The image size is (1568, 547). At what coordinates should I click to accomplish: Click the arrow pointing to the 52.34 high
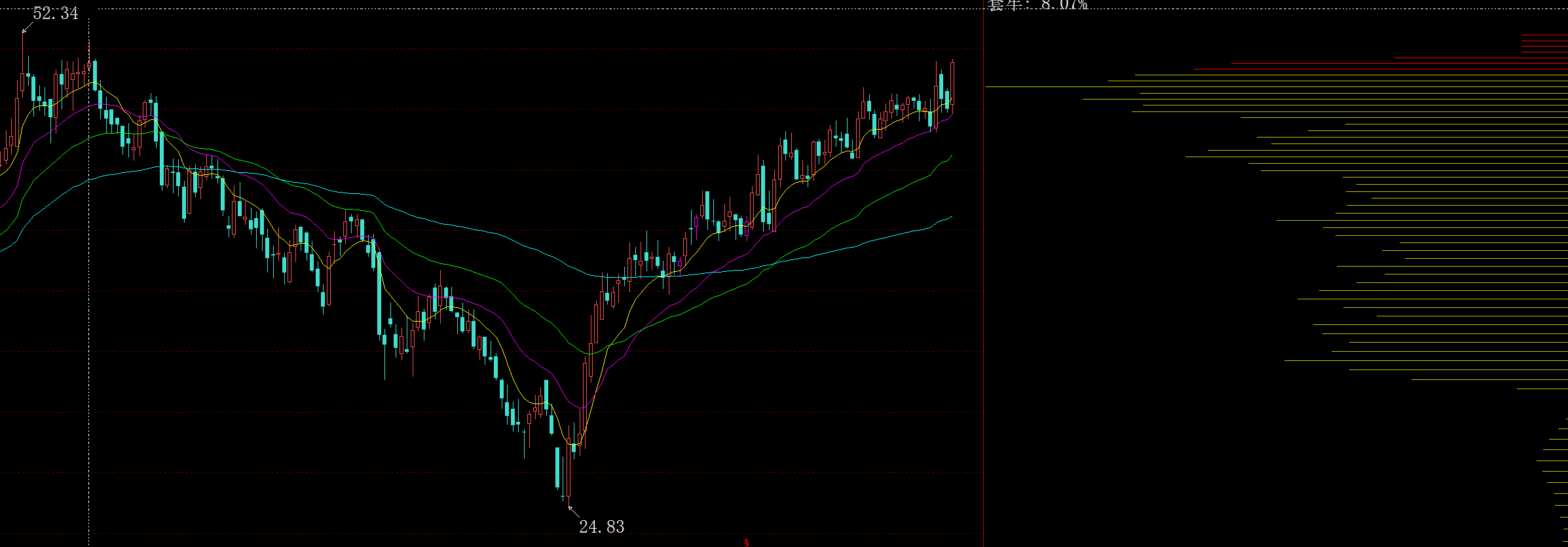coord(25,29)
